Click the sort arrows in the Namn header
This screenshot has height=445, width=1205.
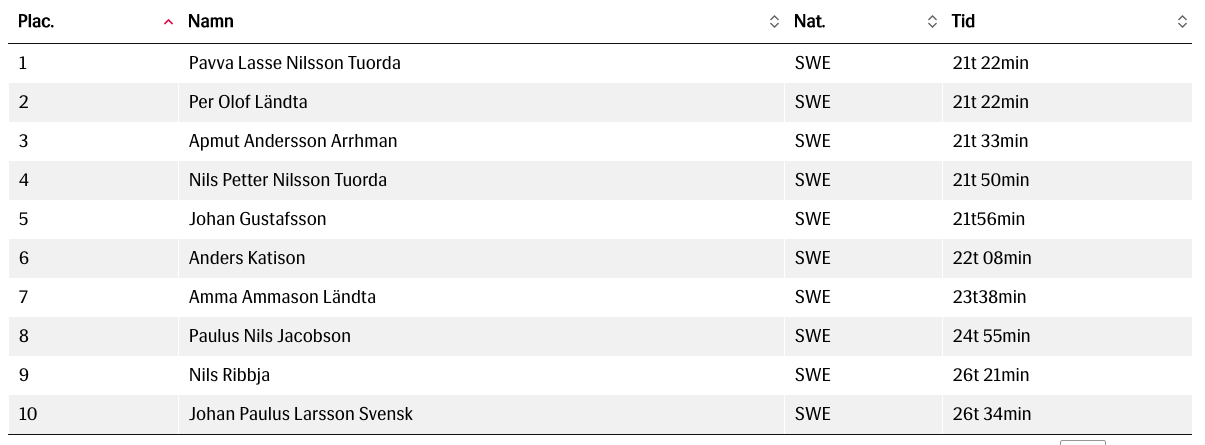click(x=774, y=22)
